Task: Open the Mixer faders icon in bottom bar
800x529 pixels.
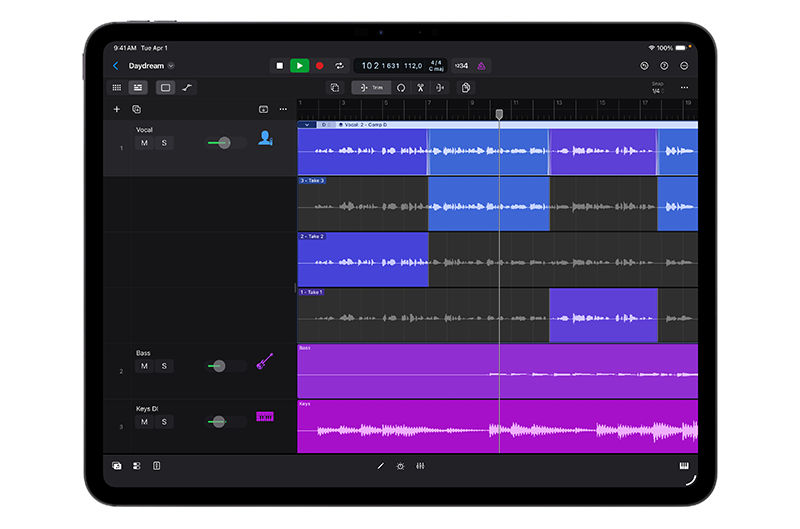Action: tap(420, 466)
